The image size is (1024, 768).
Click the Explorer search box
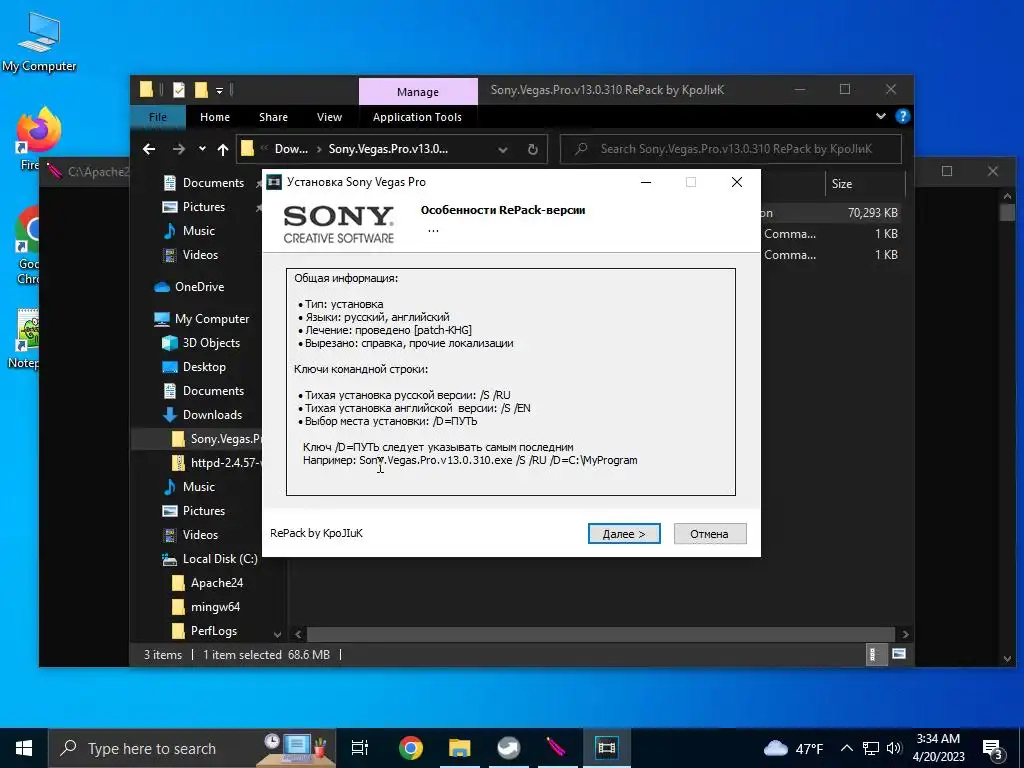click(x=731, y=149)
